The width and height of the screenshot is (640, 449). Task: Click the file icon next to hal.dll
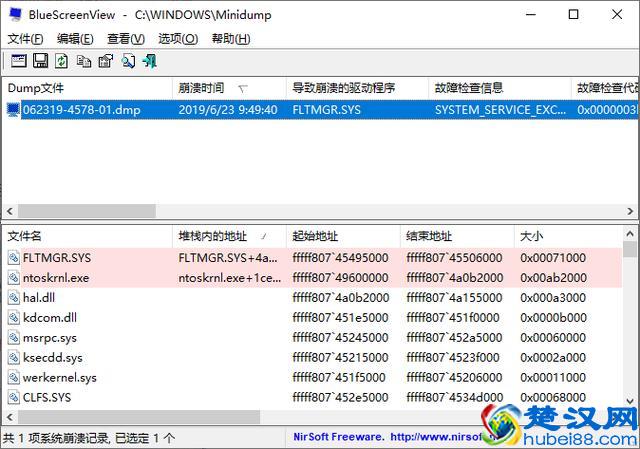point(13,298)
